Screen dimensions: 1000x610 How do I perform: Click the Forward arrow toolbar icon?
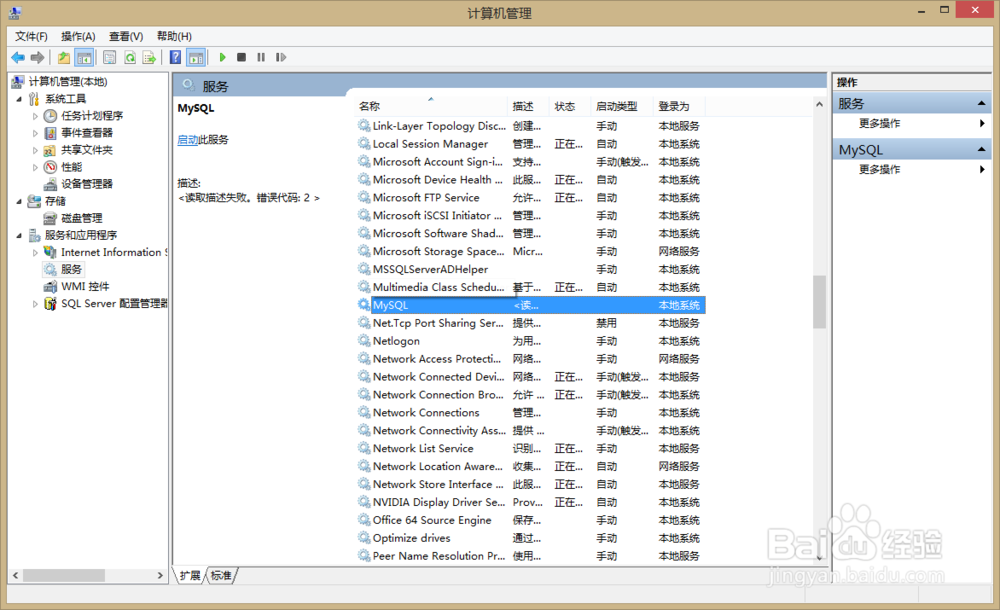click(38, 57)
